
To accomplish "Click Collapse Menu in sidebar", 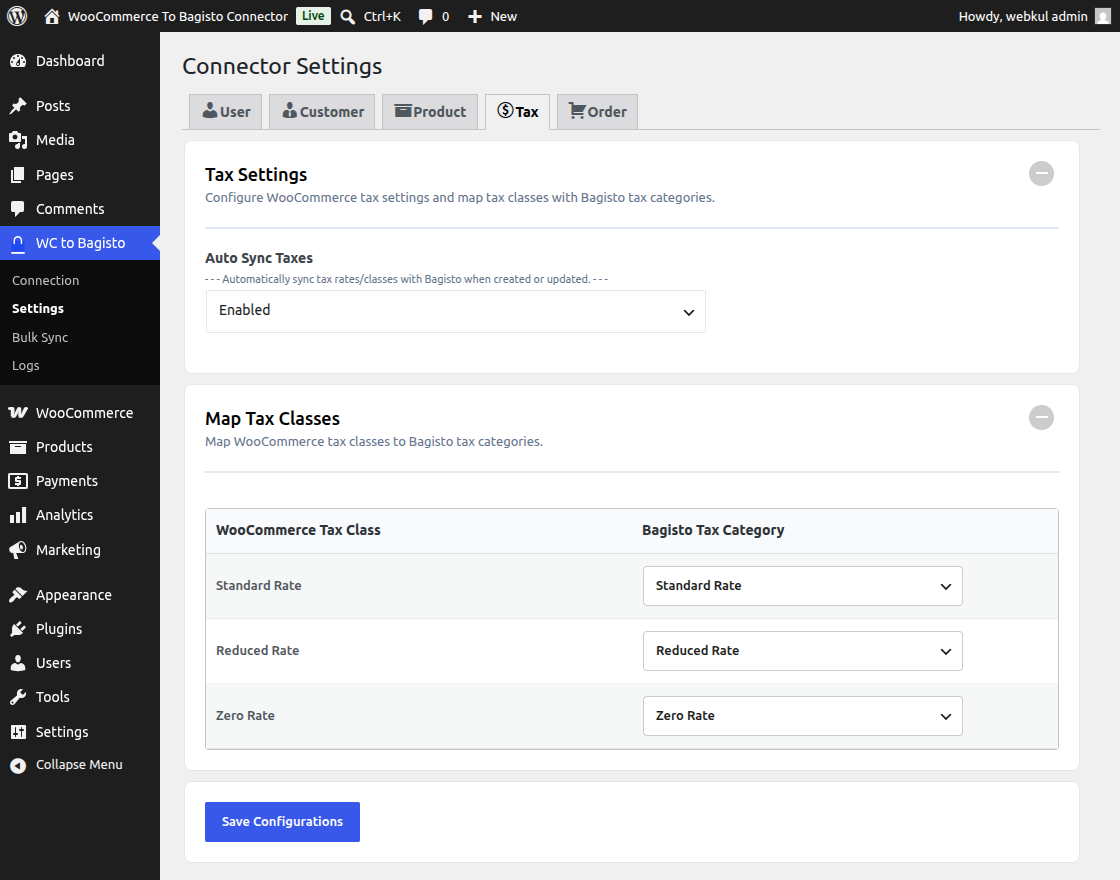I will click(79, 765).
